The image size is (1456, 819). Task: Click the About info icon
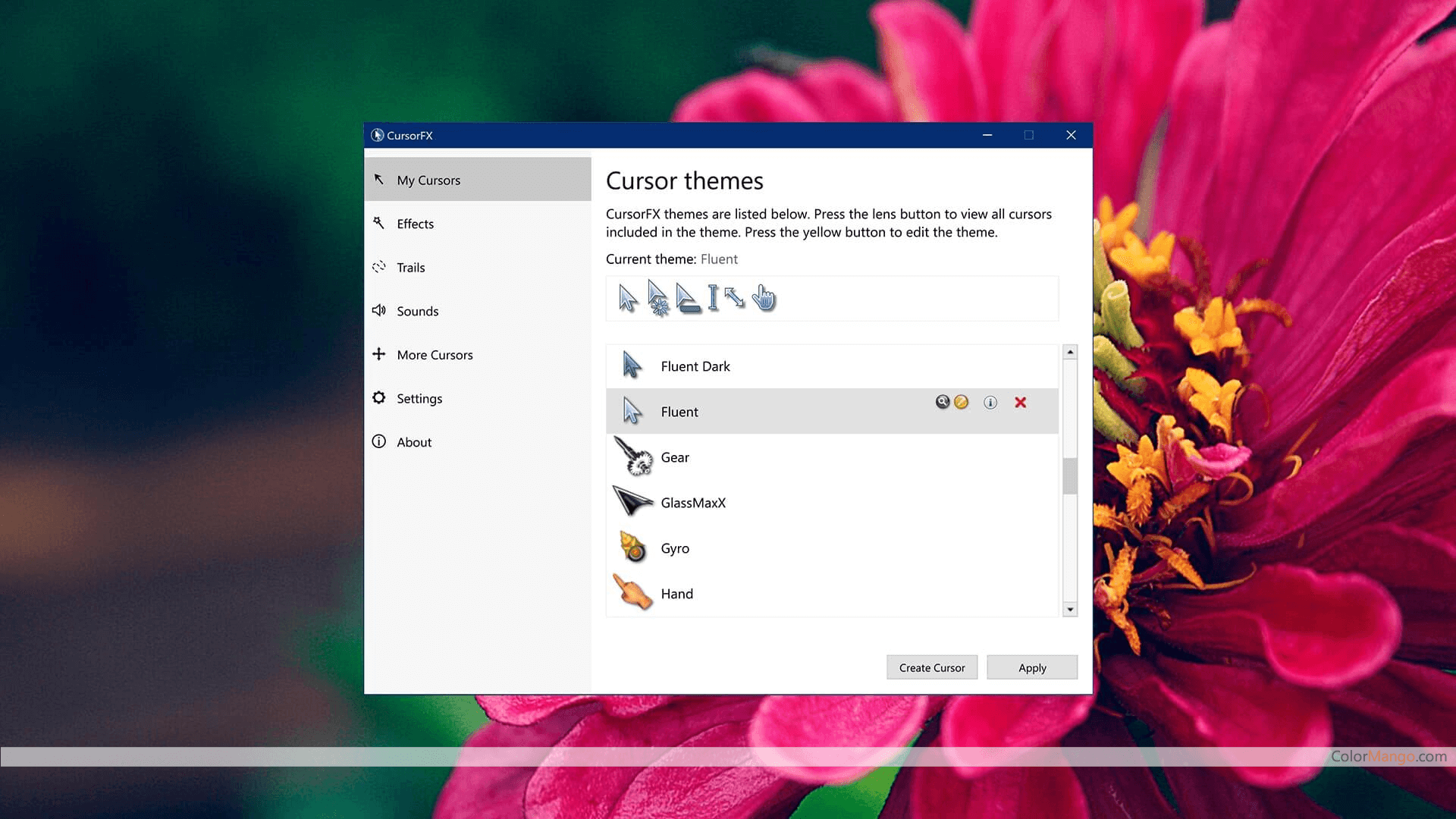[x=379, y=441]
